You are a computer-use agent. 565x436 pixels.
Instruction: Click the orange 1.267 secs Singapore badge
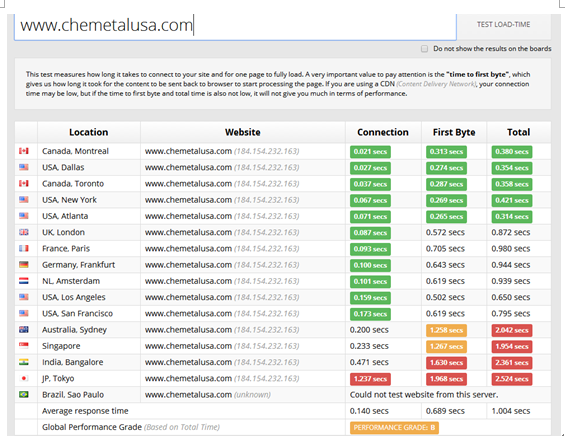[446, 346]
